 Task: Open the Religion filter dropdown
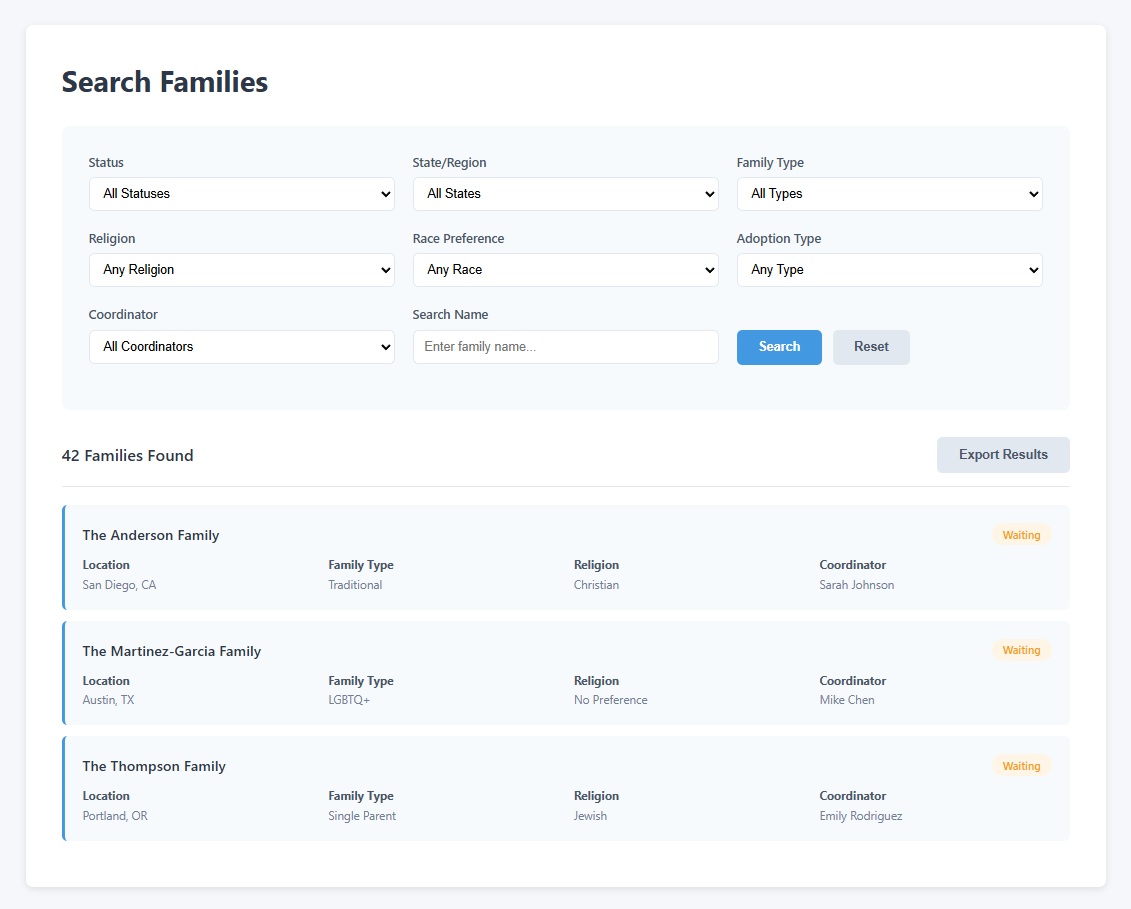(241, 269)
